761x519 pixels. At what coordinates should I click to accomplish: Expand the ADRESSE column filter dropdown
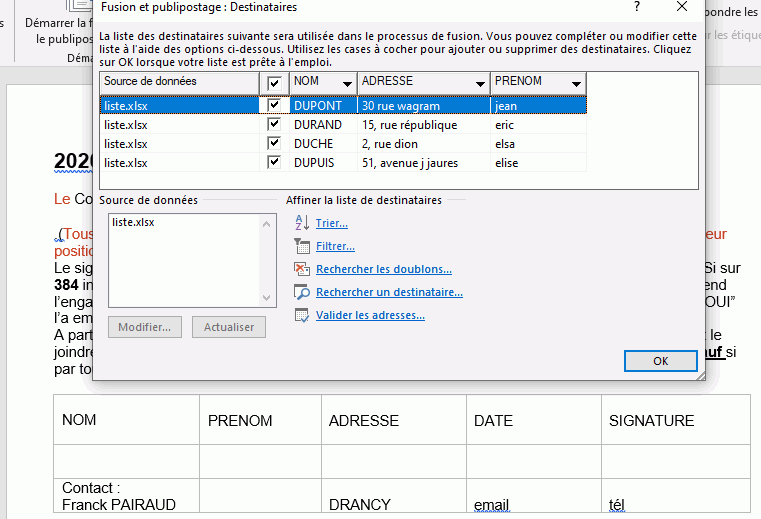(481, 84)
